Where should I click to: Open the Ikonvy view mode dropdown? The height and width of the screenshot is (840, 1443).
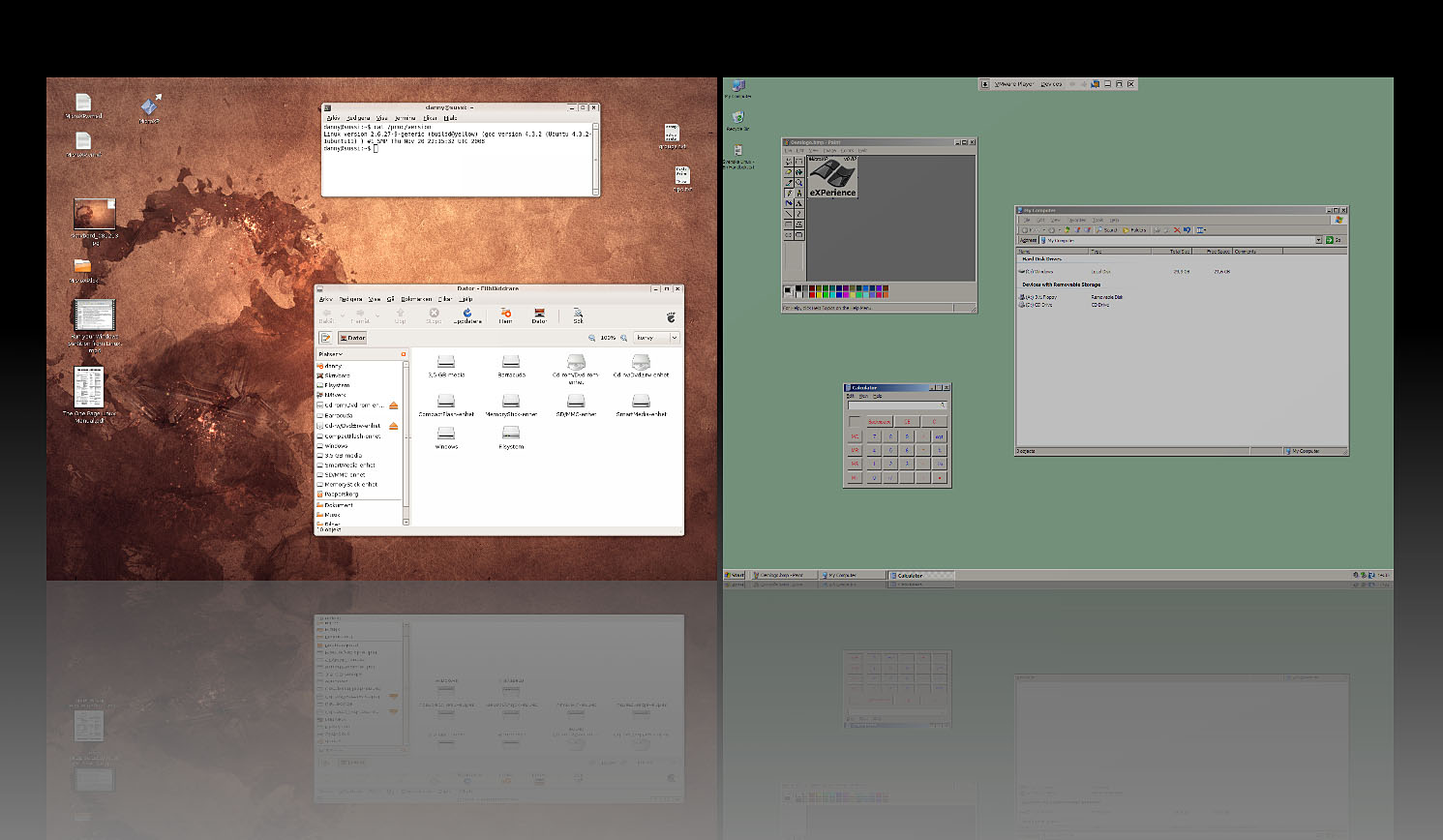coord(657,338)
